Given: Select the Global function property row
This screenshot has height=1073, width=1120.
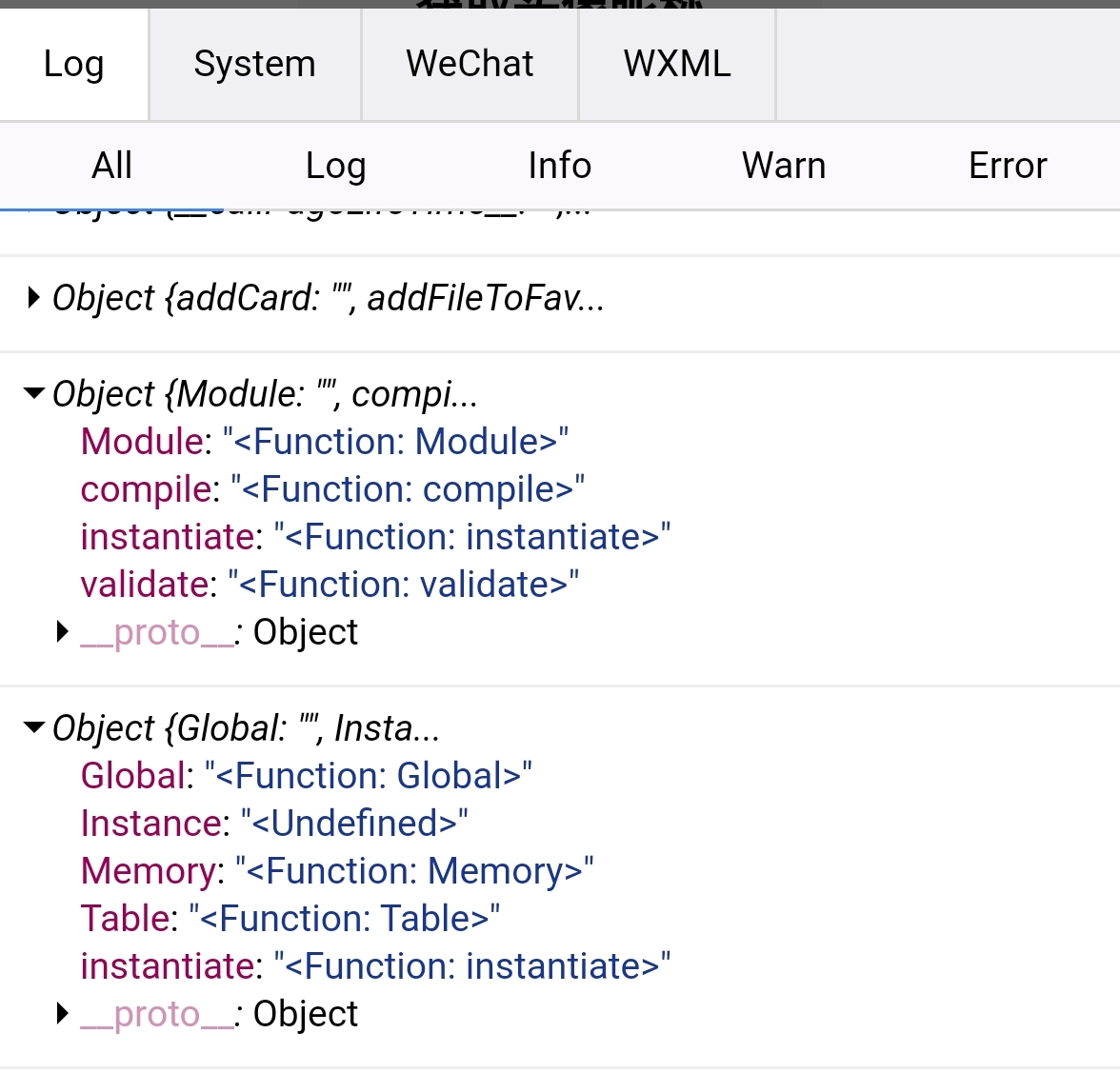Looking at the screenshot, I should point(306,776).
